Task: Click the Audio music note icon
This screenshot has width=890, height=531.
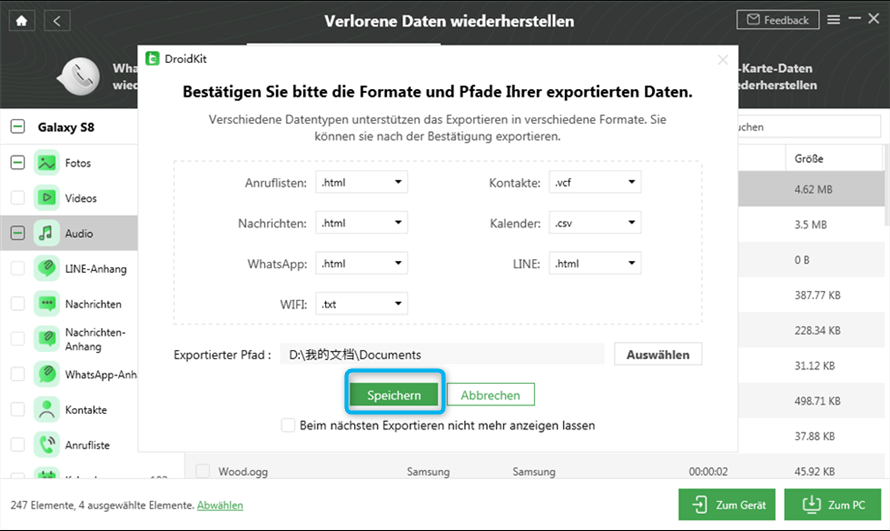Action: point(47,233)
